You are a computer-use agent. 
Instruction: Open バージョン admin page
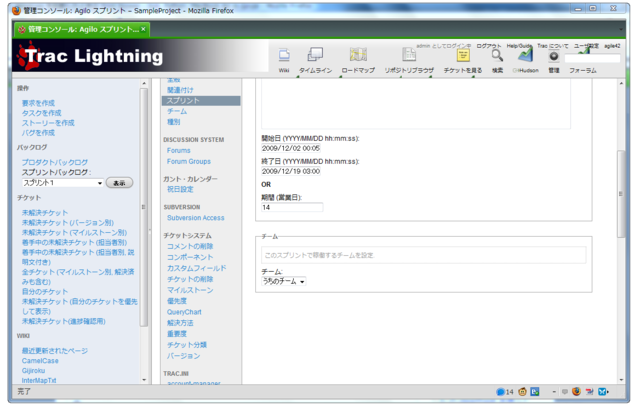click(183, 356)
